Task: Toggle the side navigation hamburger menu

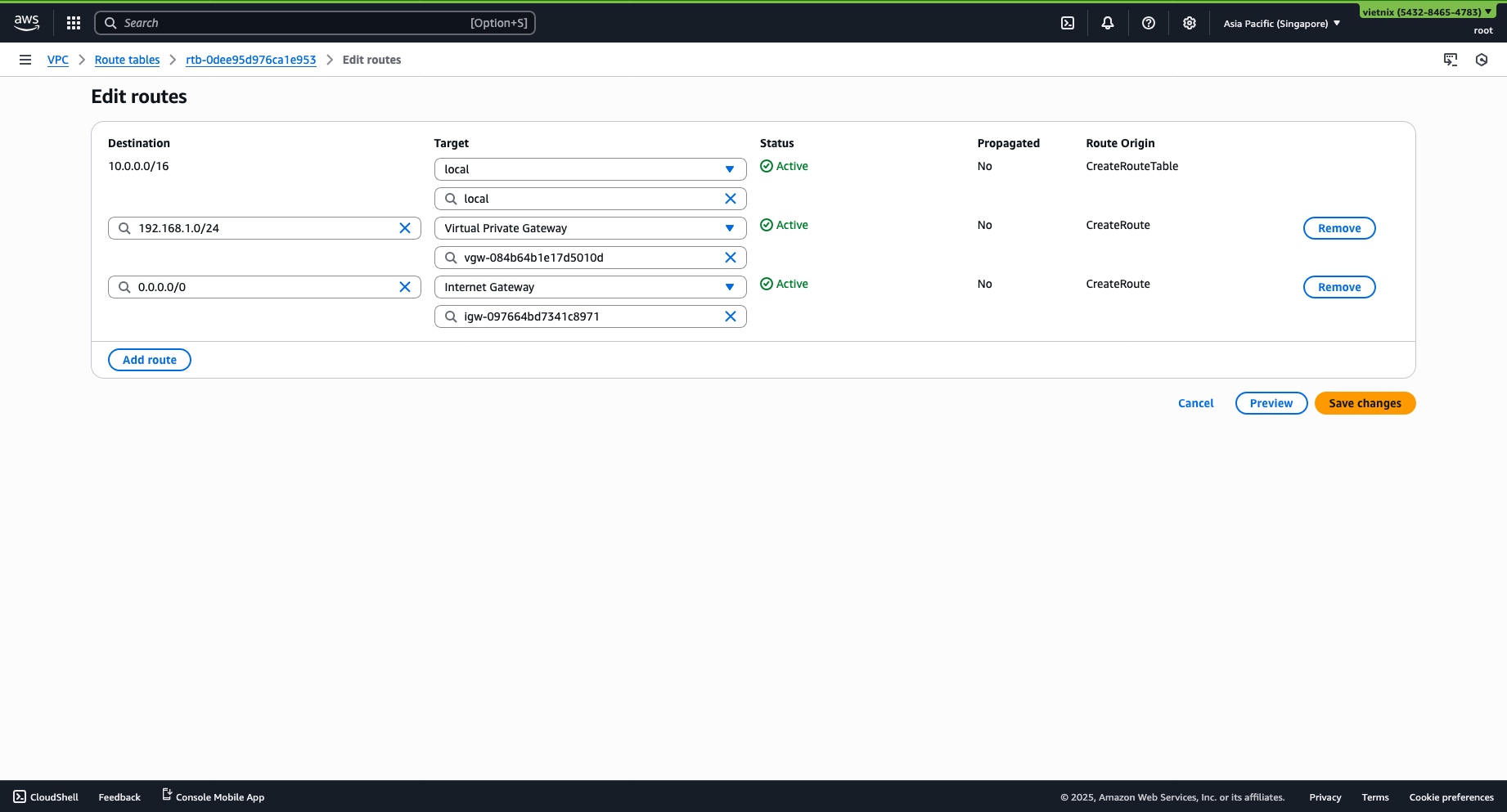Action: point(25,60)
